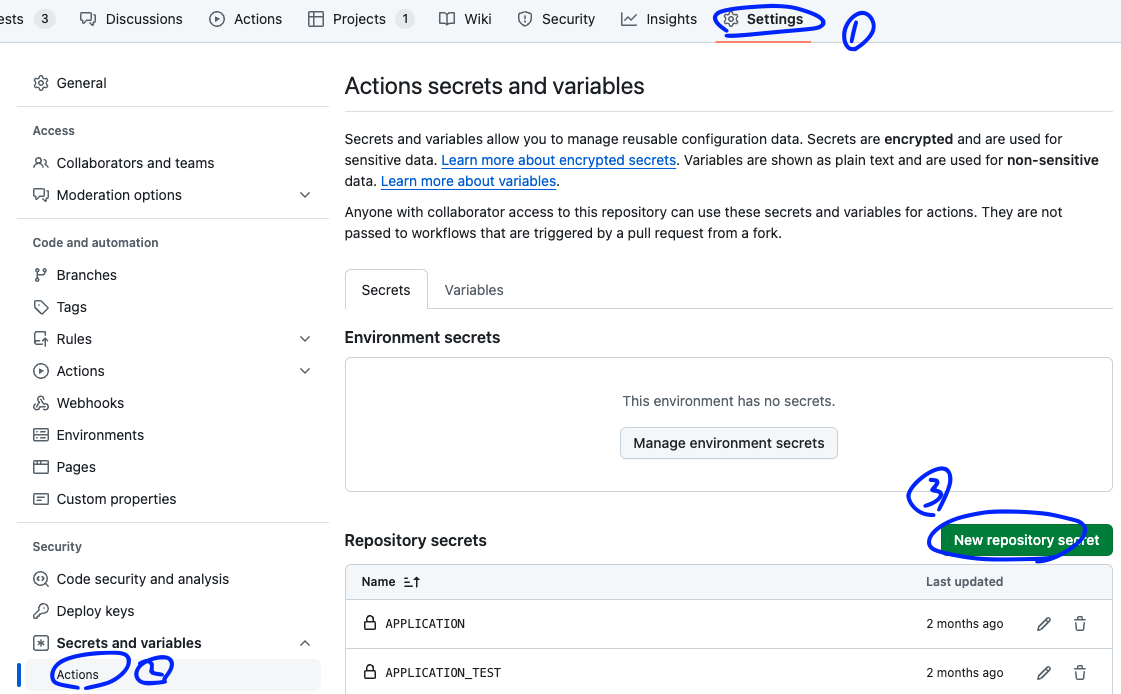This screenshot has height=694, width=1121.
Task: Open the Learn more about variables link
Action: coord(468,181)
